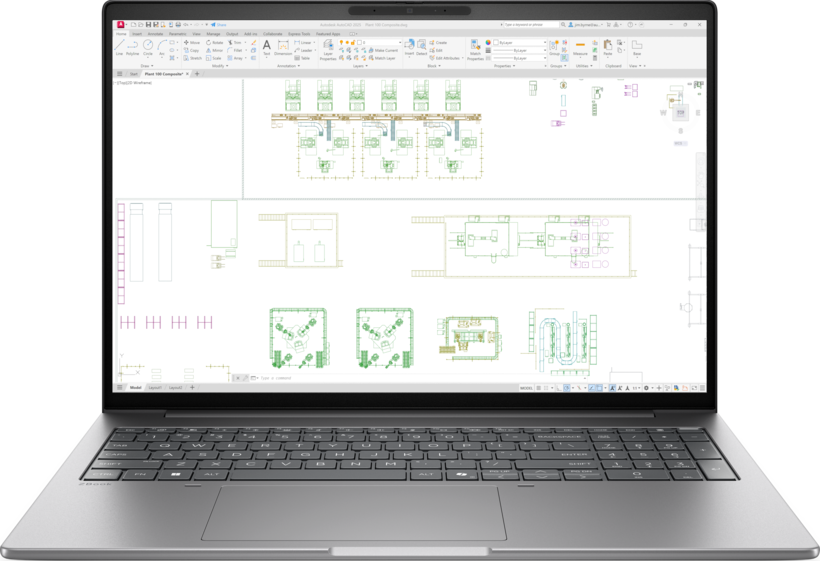The width and height of the screenshot is (820, 561).
Task: Expand the Draw panel dropdown
Action: point(145,66)
